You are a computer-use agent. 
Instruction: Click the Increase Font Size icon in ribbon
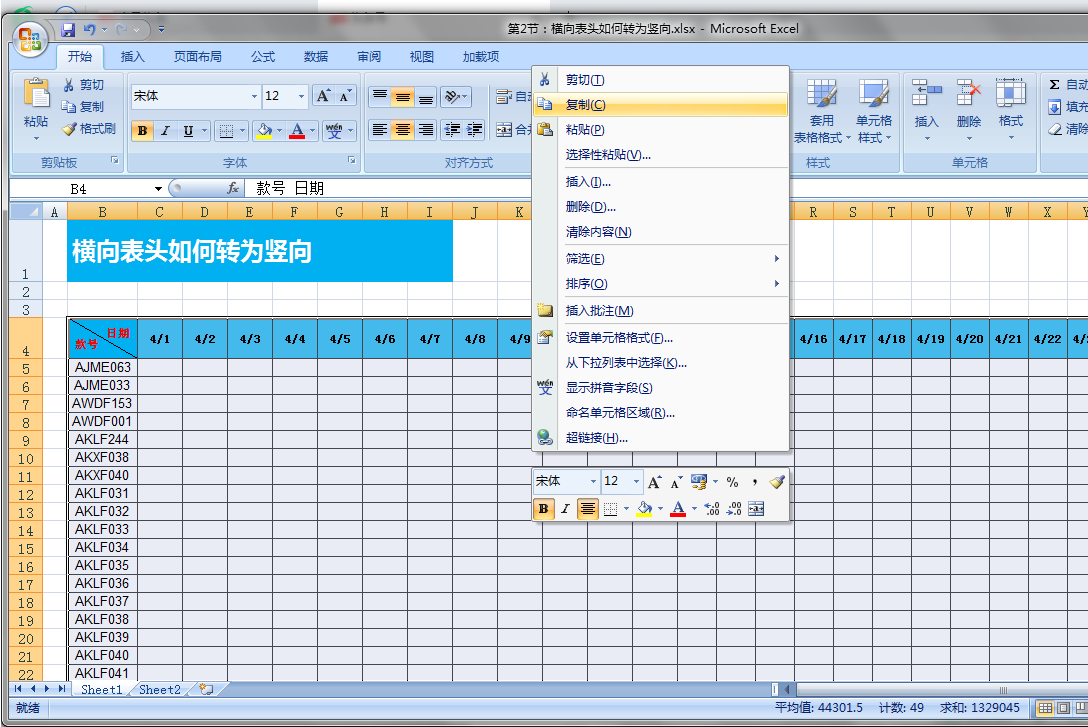click(323, 96)
